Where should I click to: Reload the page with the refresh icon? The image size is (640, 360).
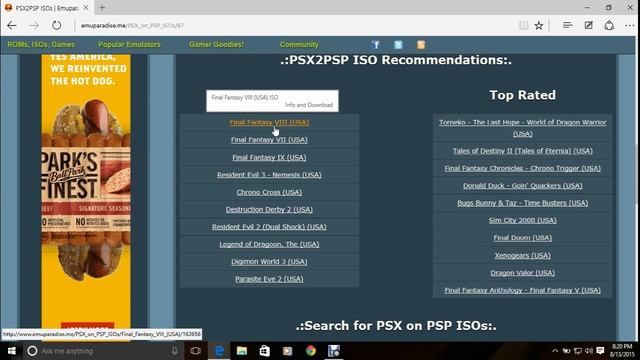point(56,25)
